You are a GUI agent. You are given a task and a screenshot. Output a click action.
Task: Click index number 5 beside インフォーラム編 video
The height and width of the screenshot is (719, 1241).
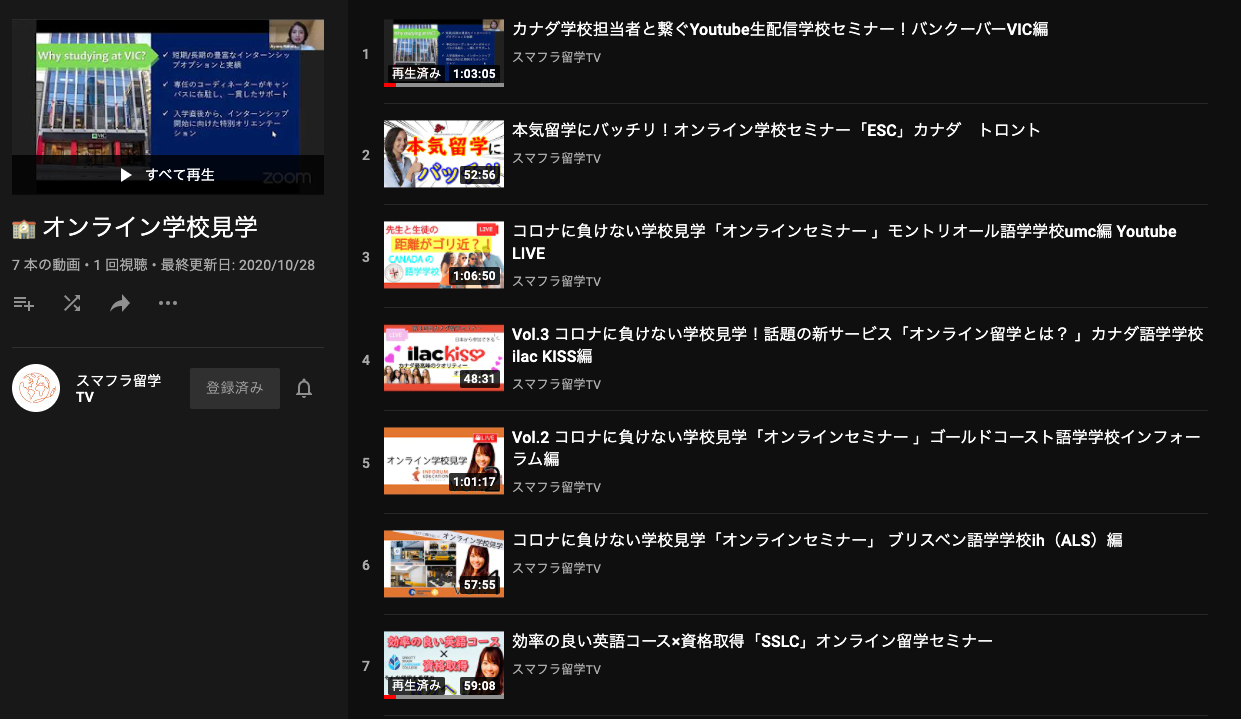[366, 463]
